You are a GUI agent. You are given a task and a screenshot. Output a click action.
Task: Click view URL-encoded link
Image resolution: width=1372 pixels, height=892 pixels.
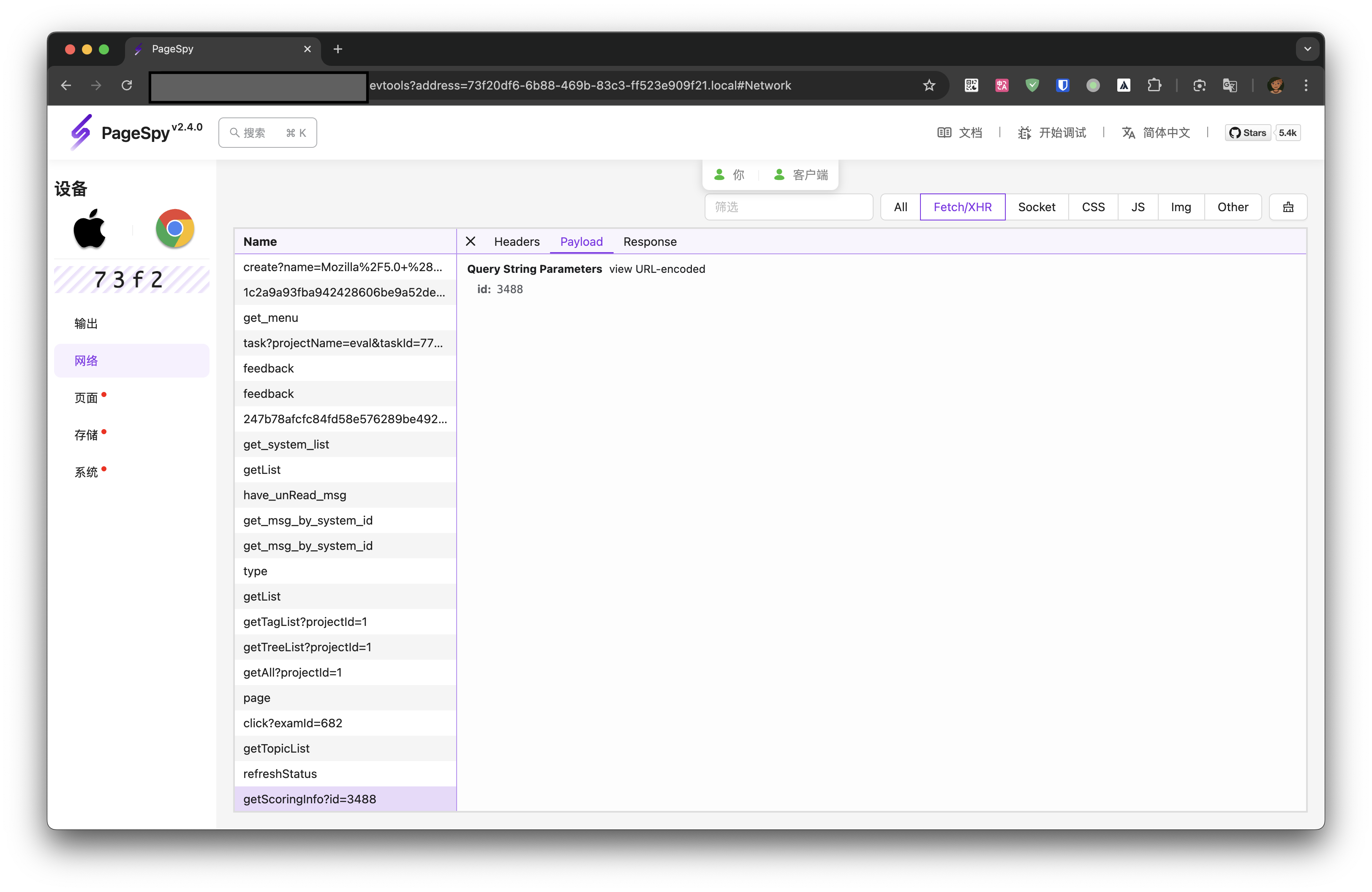[656, 269]
